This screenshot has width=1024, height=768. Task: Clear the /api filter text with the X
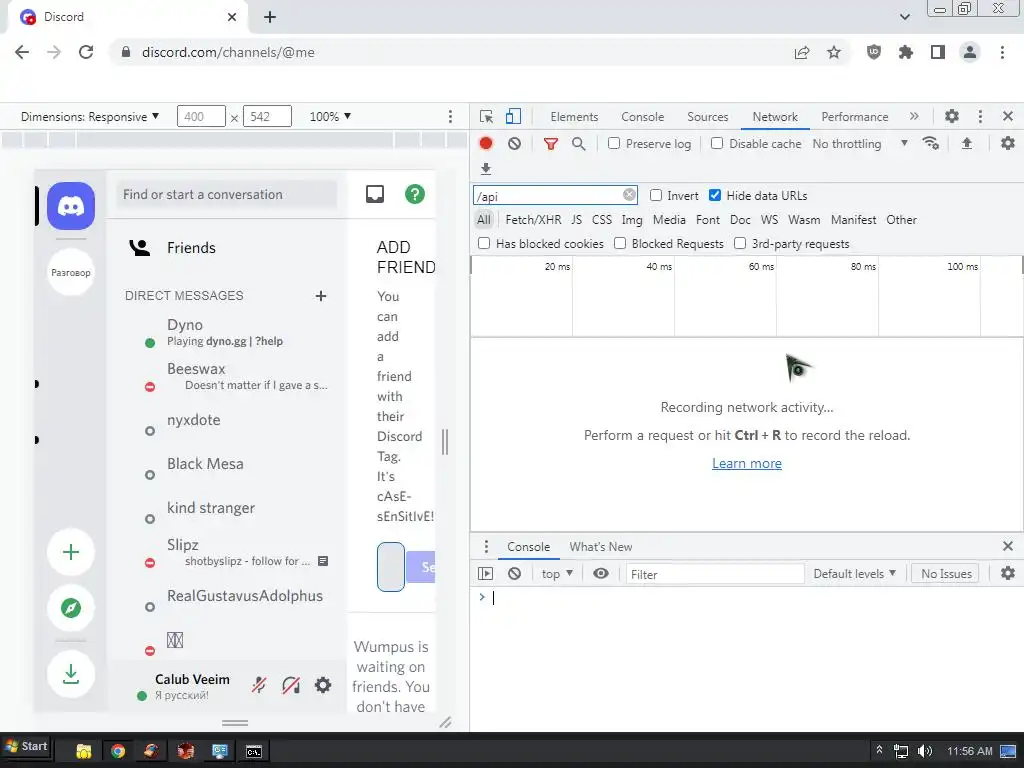(629, 195)
